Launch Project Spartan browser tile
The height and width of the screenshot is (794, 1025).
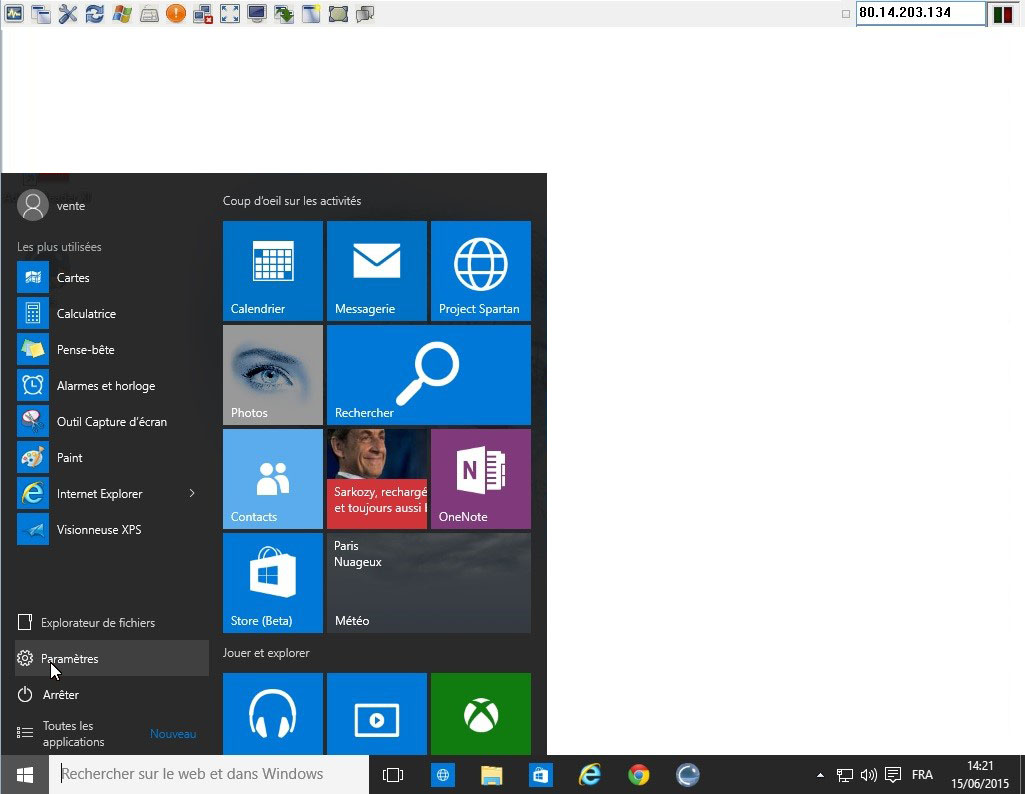tap(480, 271)
